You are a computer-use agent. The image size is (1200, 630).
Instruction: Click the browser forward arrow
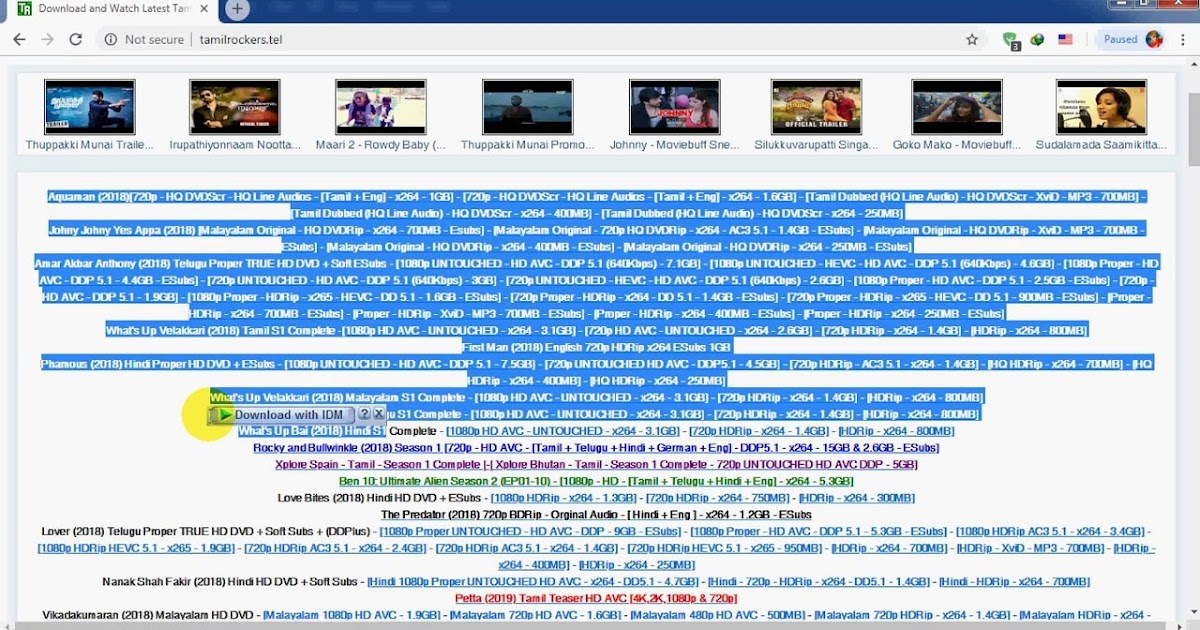(47, 39)
